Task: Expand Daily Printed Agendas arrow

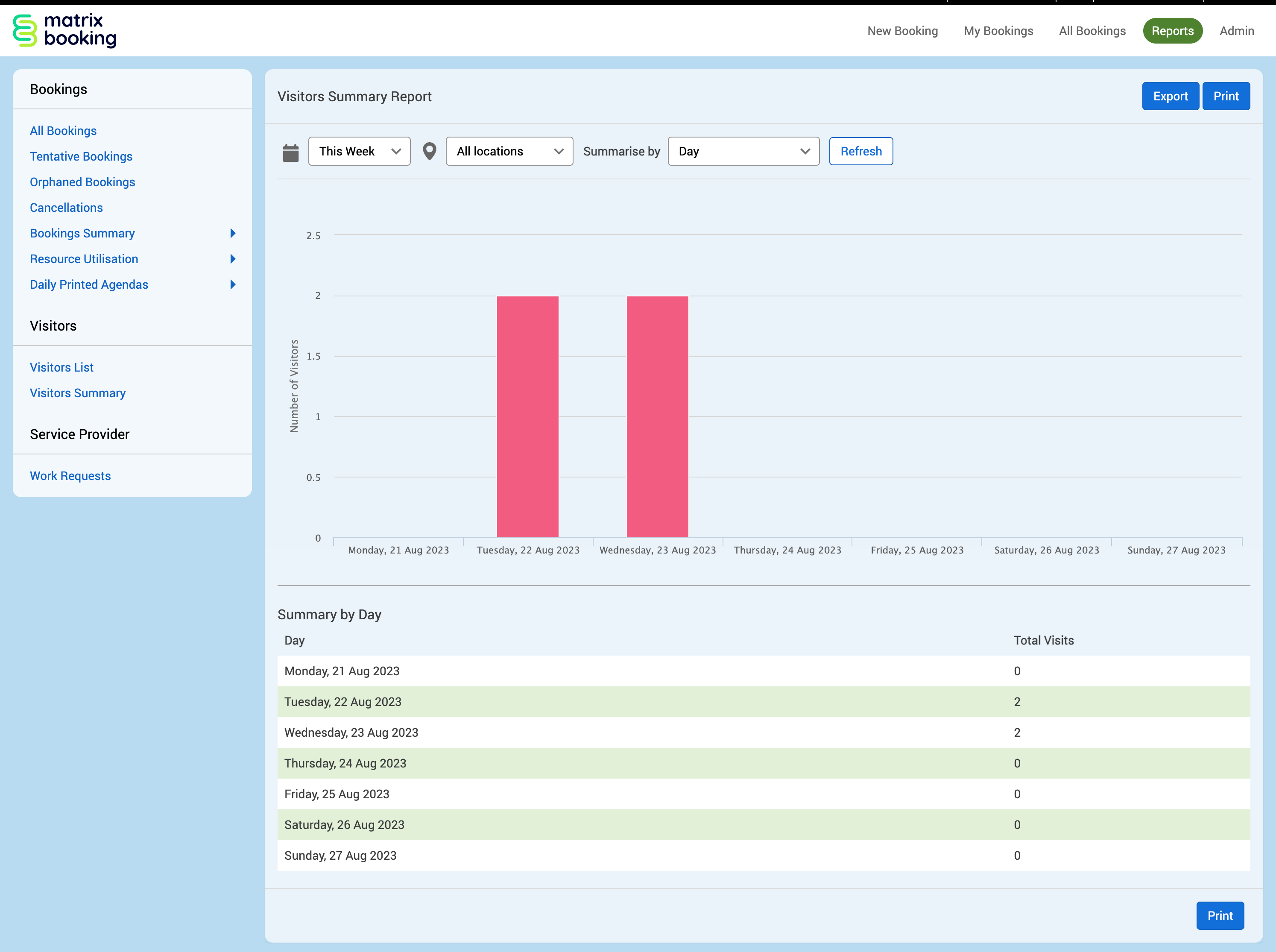Action: (x=233, y=285)
